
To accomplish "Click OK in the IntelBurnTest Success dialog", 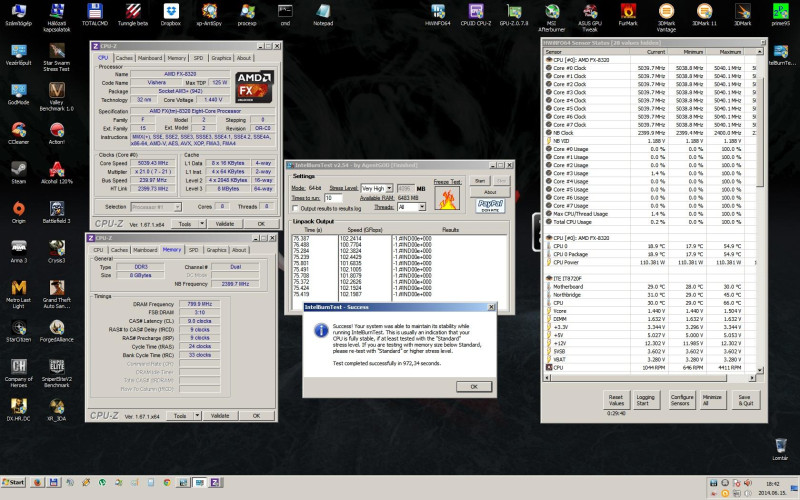I will coord(474,386).
